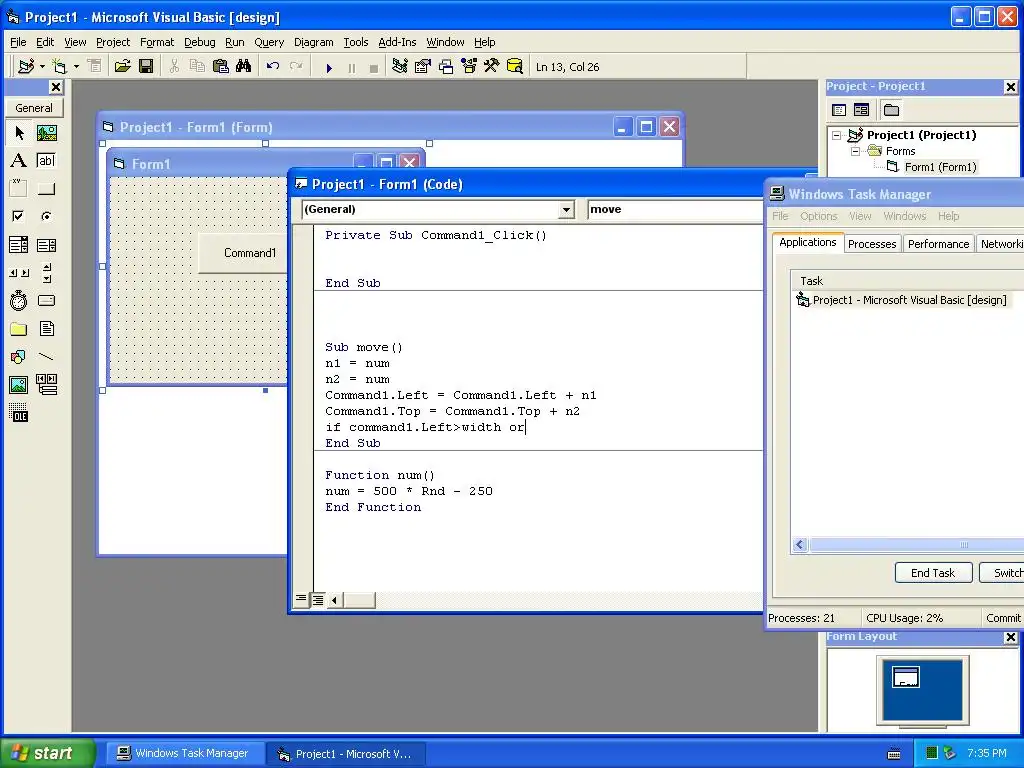Select the FileListBox tool

[x=46, y=328]
